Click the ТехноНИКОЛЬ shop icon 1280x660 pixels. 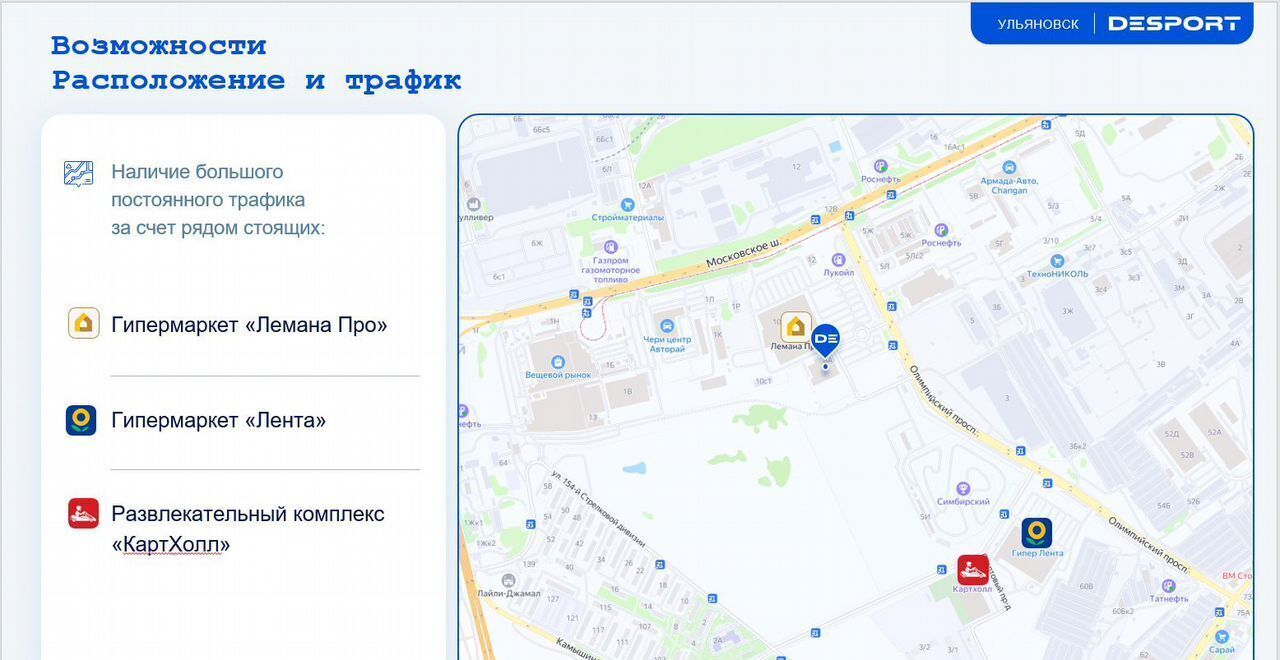pyautogui.click(x=1058, y=260)
